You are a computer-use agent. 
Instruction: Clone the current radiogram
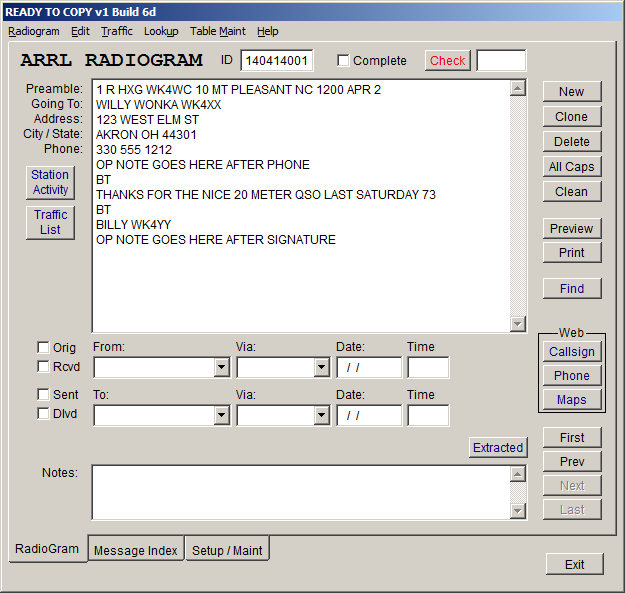click(x=572, y=117)
